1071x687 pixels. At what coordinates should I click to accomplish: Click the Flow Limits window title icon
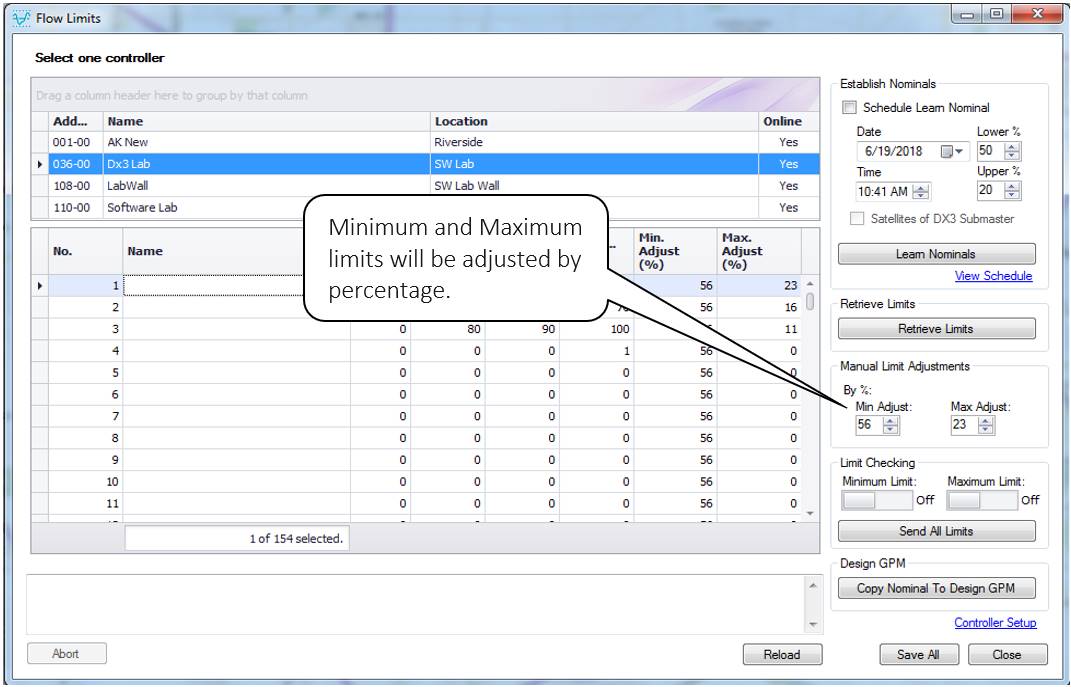pos(22,18)
